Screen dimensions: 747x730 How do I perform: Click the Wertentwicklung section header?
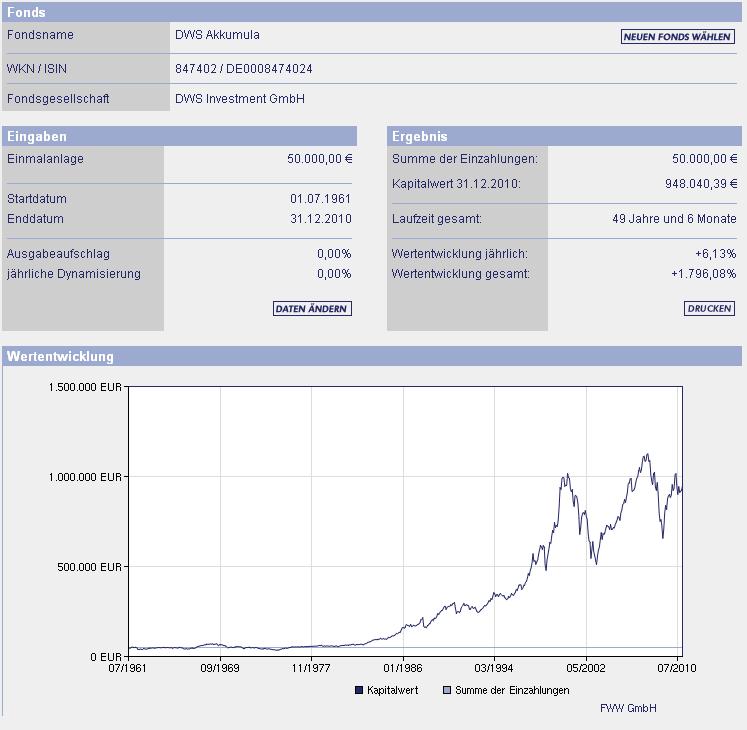click(372, 356)
